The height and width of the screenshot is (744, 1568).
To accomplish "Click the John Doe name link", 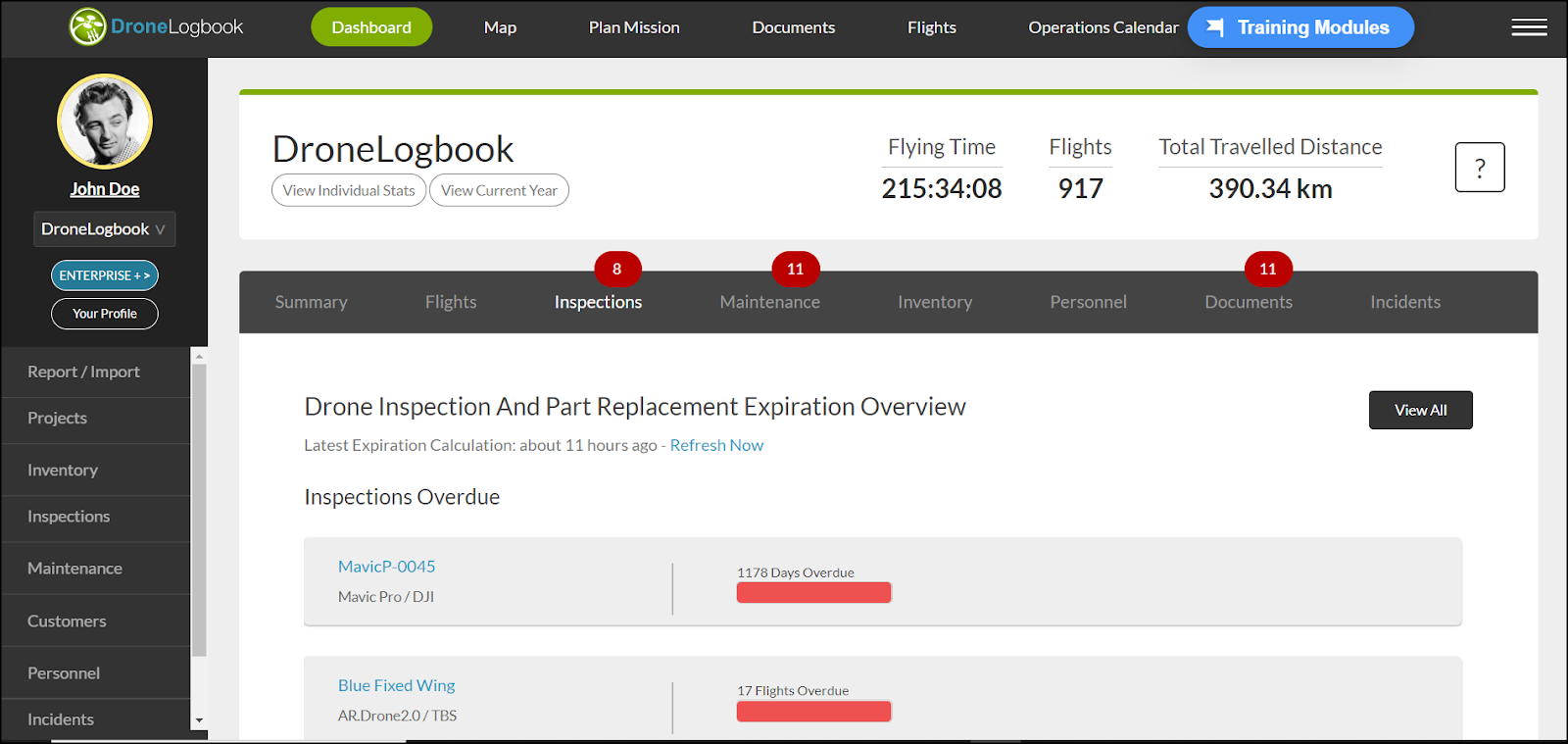I will [x=105, y=189].
